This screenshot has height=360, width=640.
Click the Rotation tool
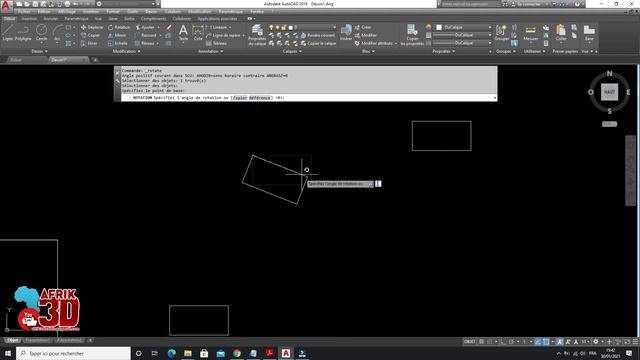click(119, 27)
